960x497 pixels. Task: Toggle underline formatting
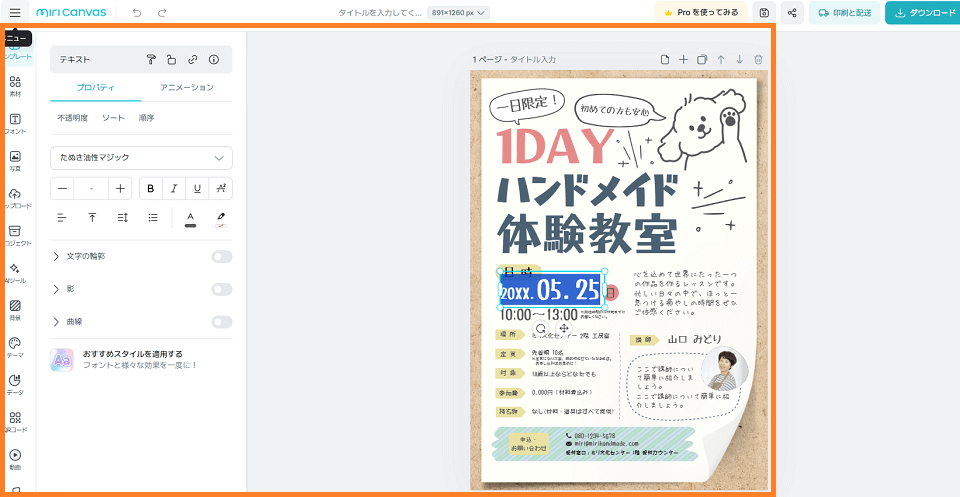pyautogui.click(x=197, y=189)
